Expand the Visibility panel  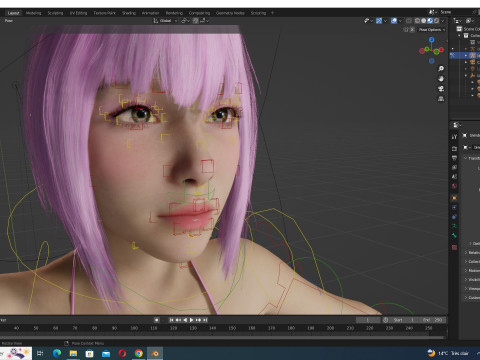click(472, 279)
